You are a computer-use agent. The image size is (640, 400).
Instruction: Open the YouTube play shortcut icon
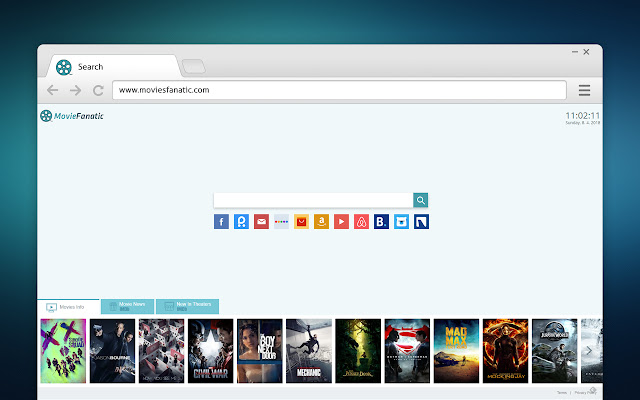point(341,222)
